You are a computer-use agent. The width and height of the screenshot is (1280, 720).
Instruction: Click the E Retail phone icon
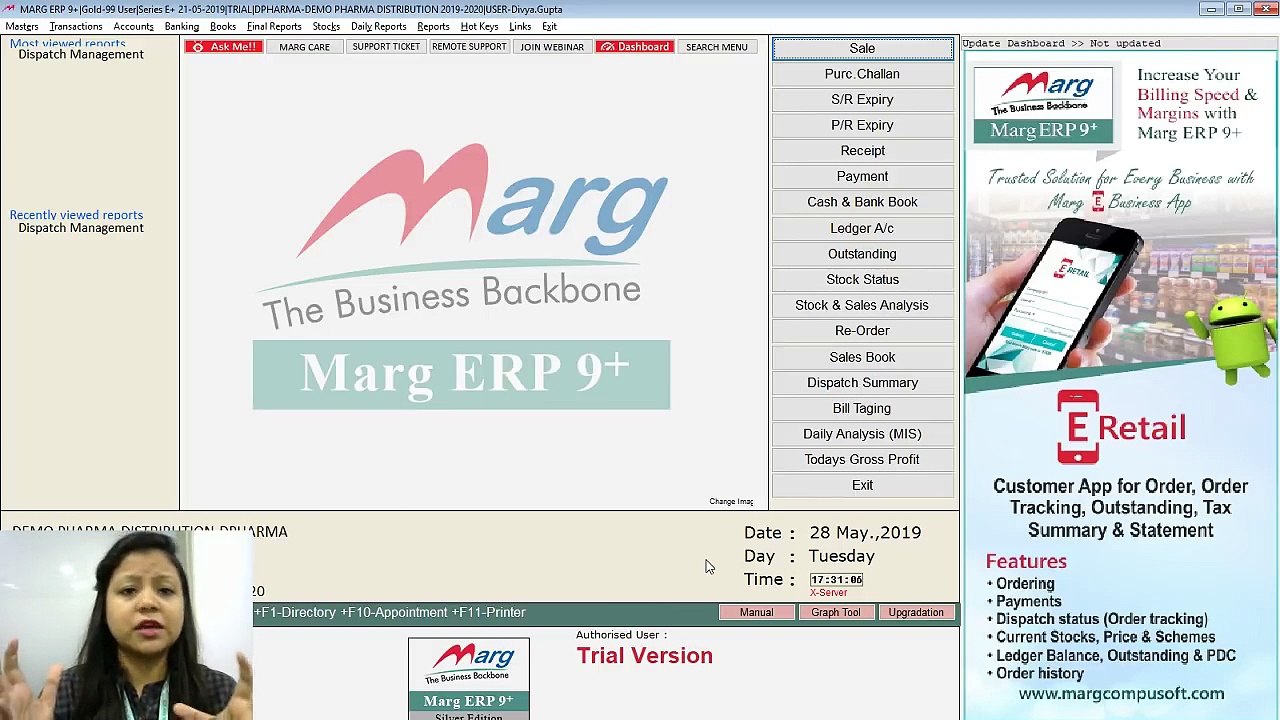pyautogui.click(x=1077, y=427)
